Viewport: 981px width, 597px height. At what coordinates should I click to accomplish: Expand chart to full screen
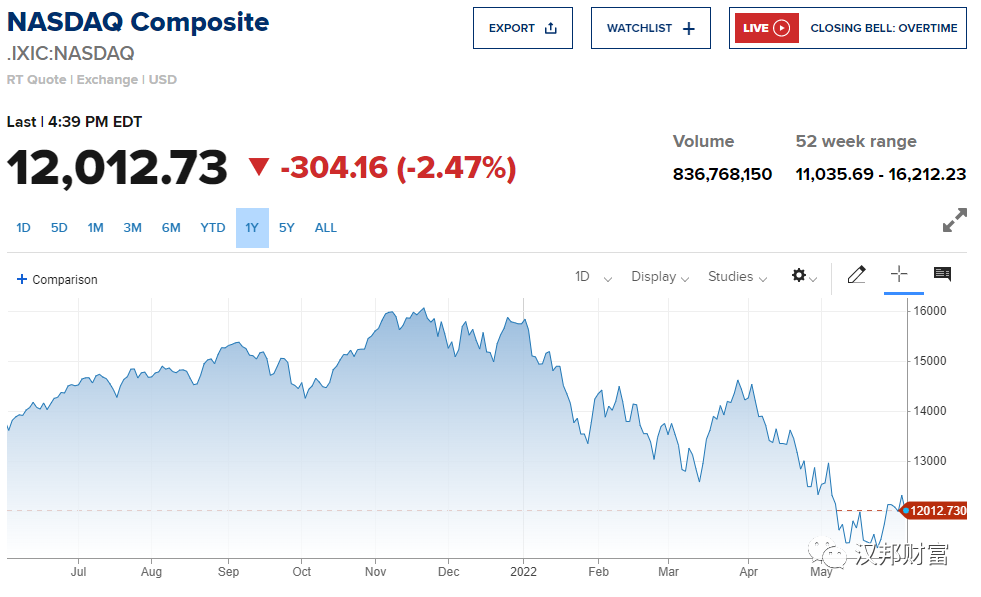(x=955, y=220)
